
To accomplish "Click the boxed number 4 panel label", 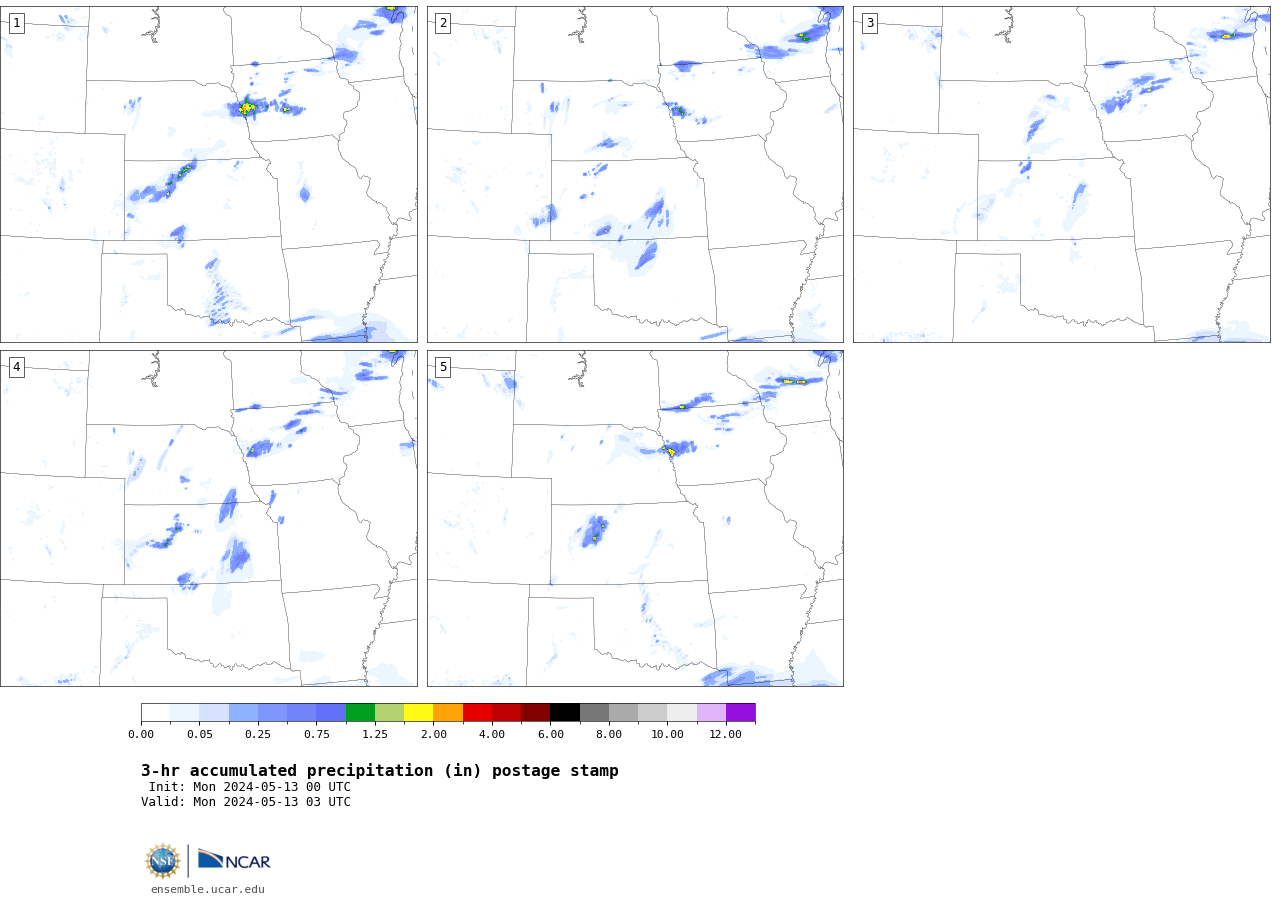I will pyautogui.click(x=16, y=367).
